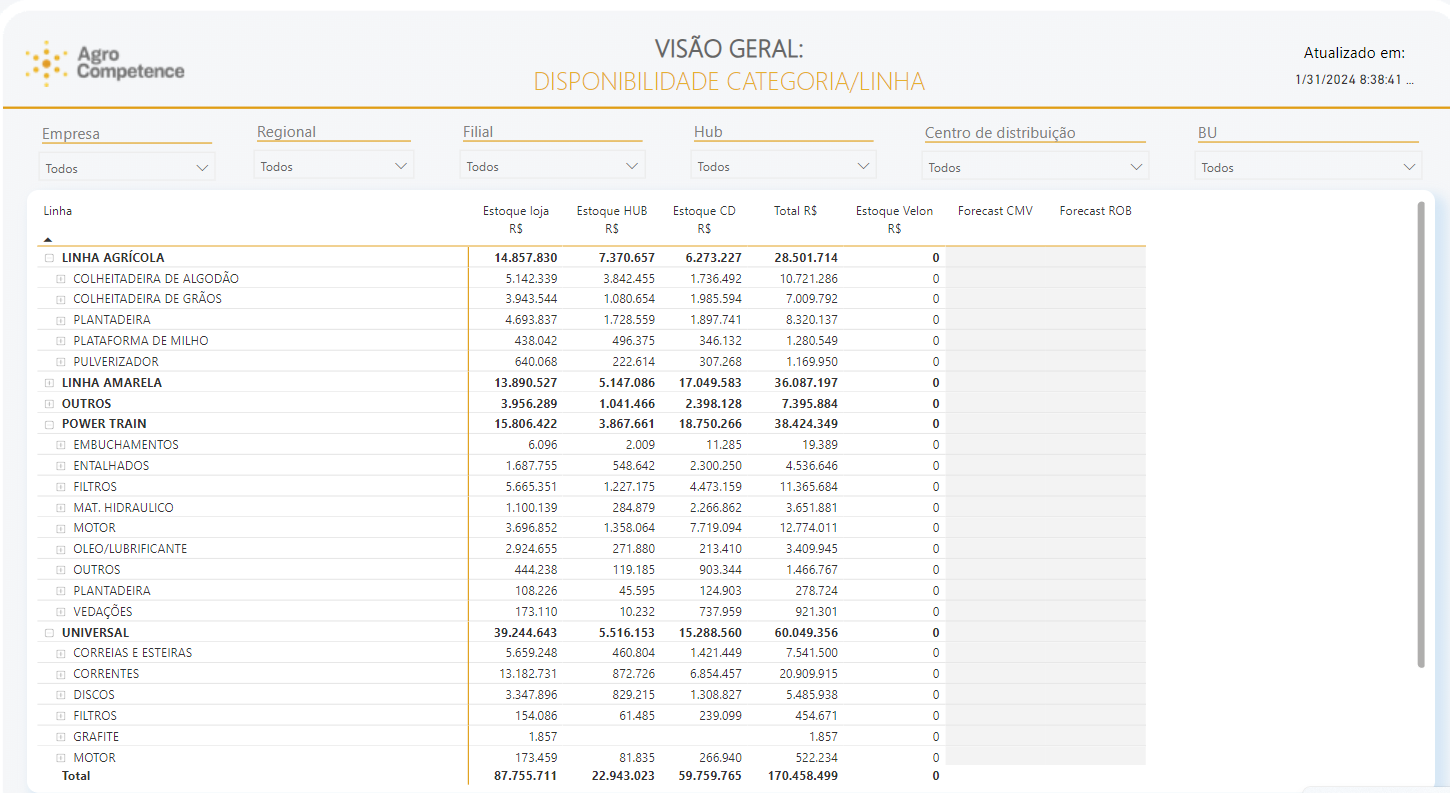Viewport: 1450px width, 793px height.
Task: Select total Estoque HUB value 22.943.023
Action: [x=622, y=776]
